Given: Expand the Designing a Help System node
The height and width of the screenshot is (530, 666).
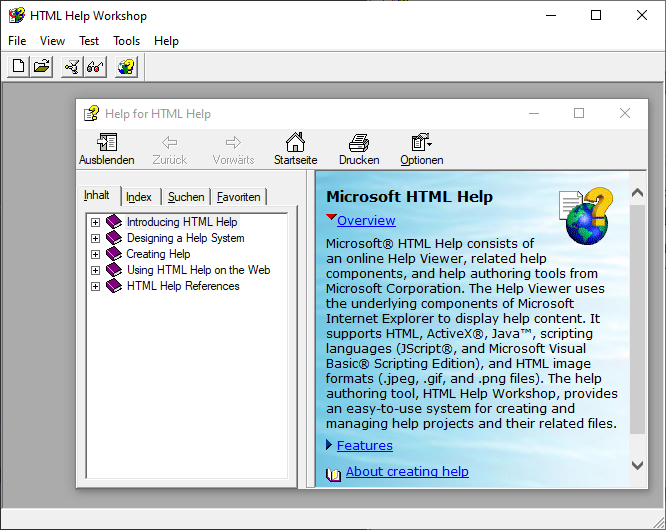Looking at the screenshot, I should 96,238.
